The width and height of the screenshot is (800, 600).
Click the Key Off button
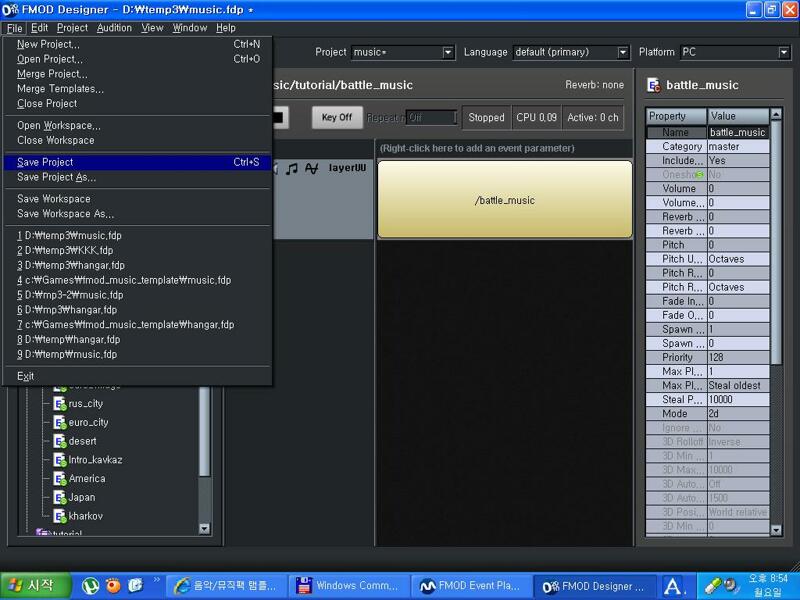pos(337,117)
